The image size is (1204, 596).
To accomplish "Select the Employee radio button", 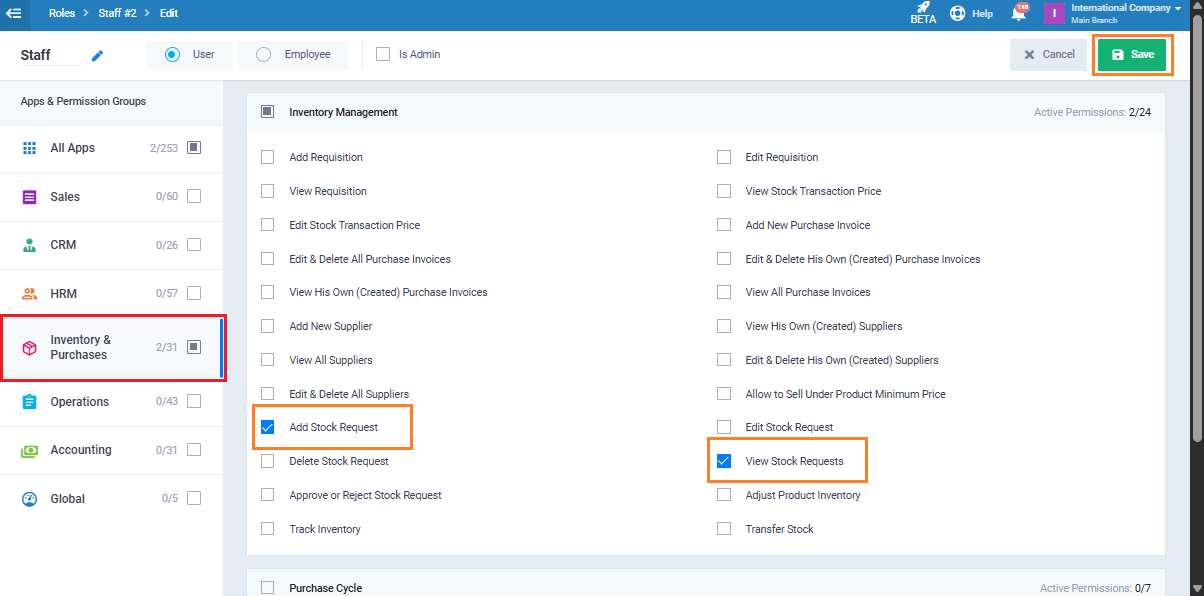I will 264,54.
